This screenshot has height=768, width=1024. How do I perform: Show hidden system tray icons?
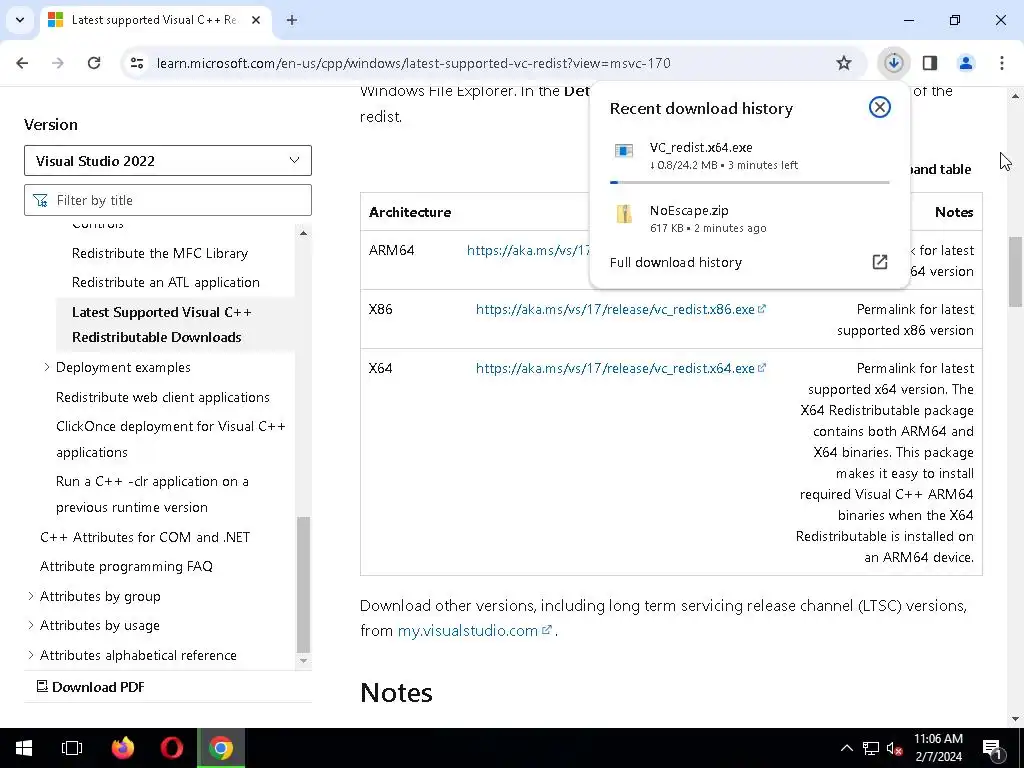coord(846,748)
